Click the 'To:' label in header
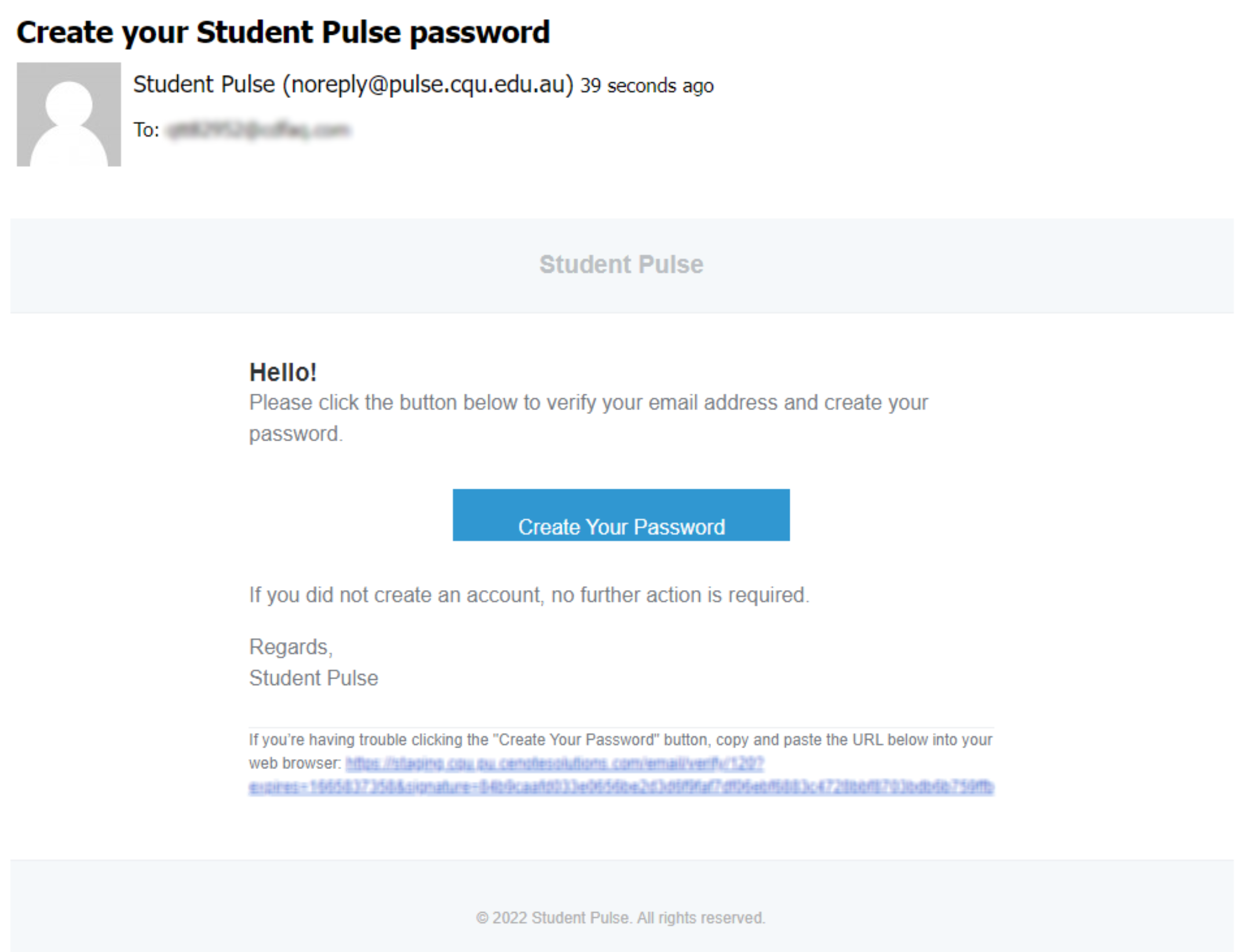 click(146, 130)
